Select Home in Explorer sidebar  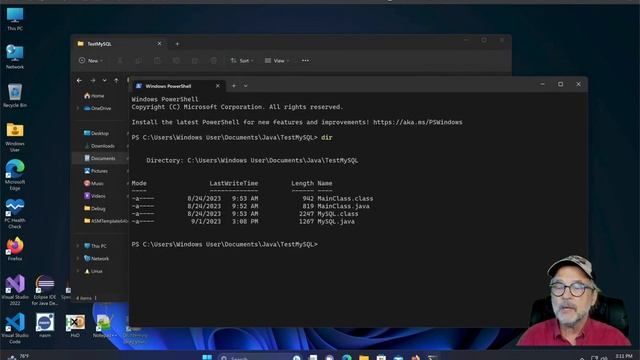tap(94, 96)
